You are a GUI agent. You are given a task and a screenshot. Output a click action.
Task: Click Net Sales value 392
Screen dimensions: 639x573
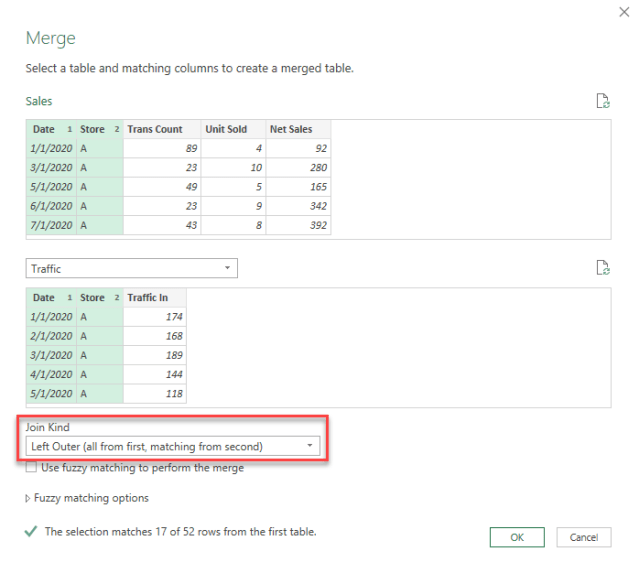click(x=298, y=225)
